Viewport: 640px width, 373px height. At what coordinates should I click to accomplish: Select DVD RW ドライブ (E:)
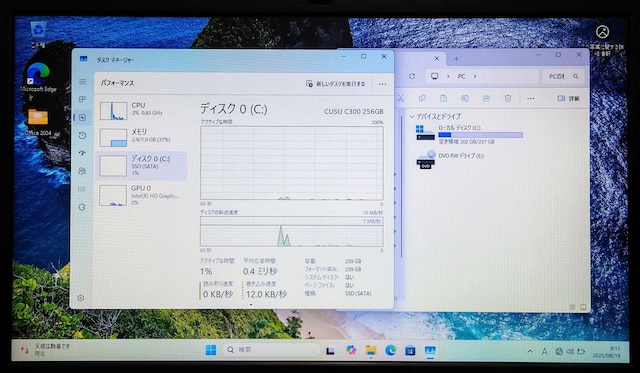[x=450, y=159]
